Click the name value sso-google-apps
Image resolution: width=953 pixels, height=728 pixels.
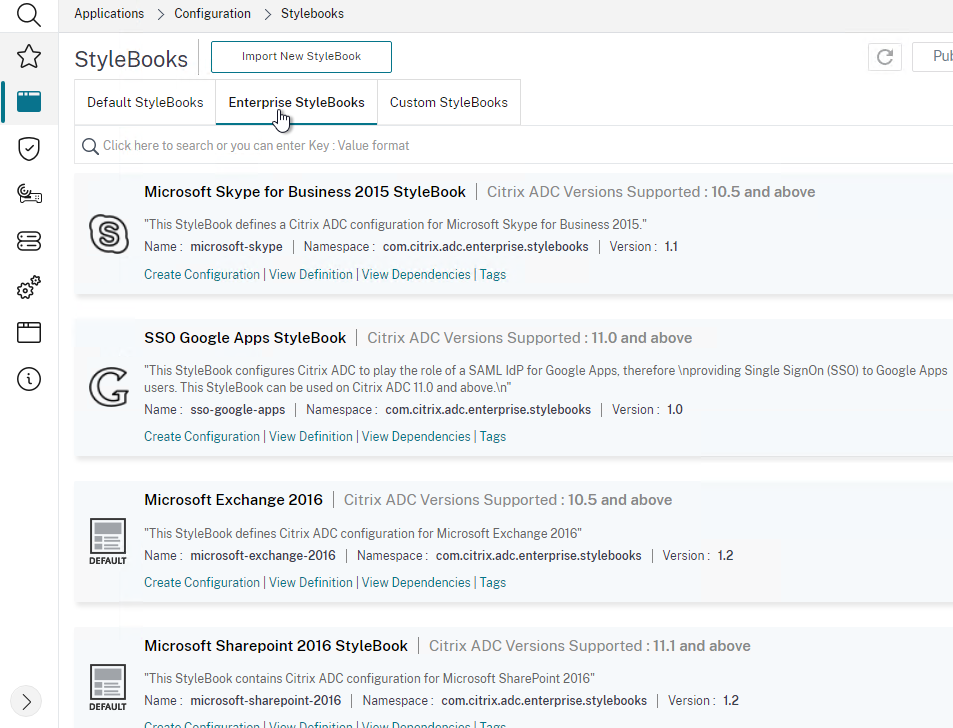tap(238, 410)
